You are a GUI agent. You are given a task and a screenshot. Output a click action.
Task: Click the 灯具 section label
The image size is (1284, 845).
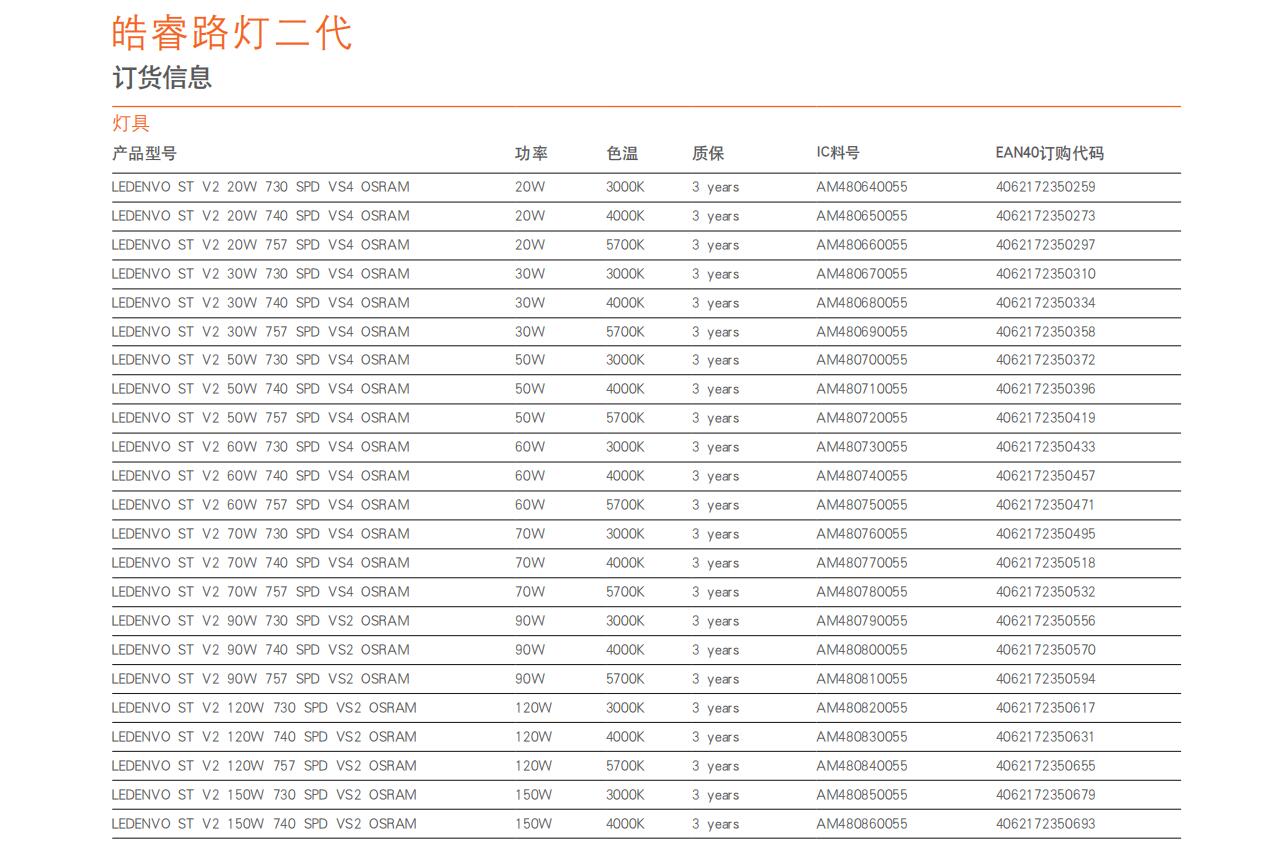tap(131, 124)
